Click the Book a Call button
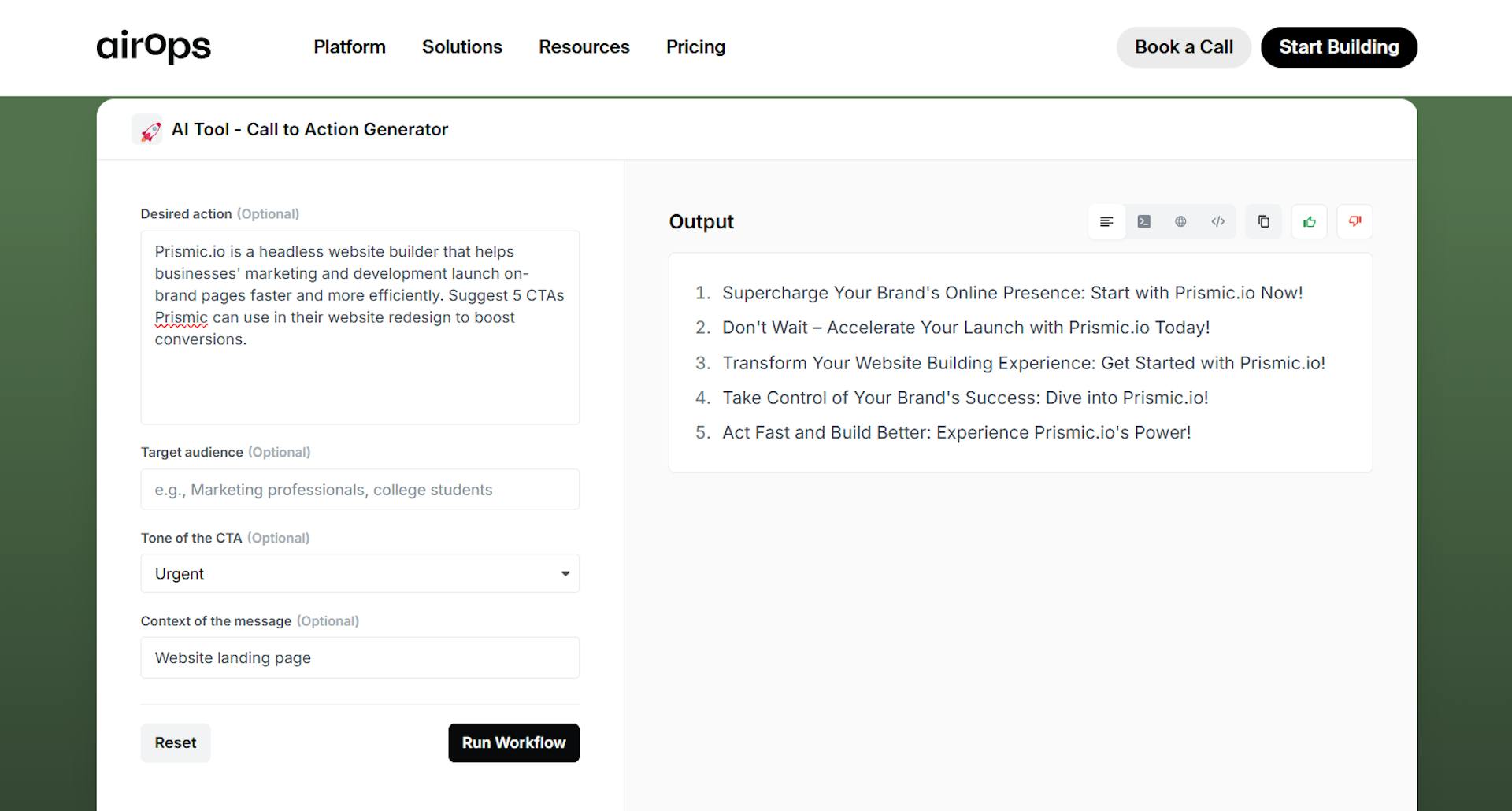The image size is (1512, 811). 1184,47
